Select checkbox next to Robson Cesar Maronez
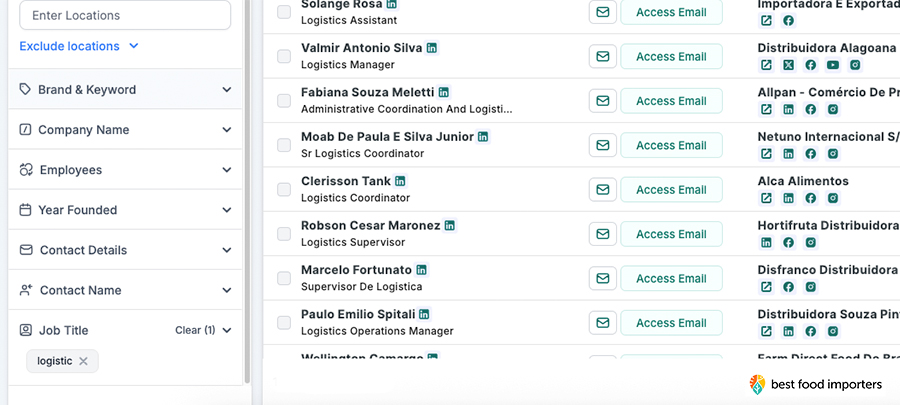 (x=284, y=234)
